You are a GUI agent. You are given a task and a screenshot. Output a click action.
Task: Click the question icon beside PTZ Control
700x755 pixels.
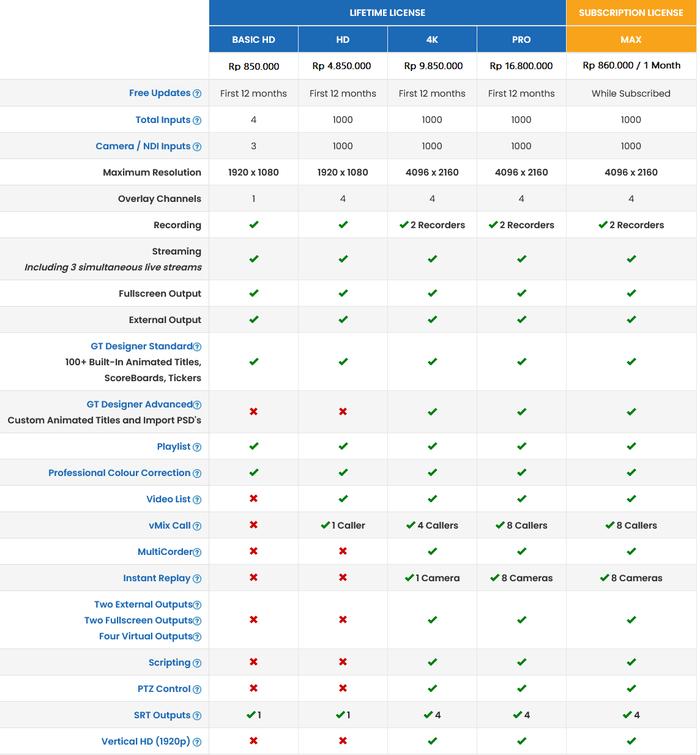tap(197, 689)
